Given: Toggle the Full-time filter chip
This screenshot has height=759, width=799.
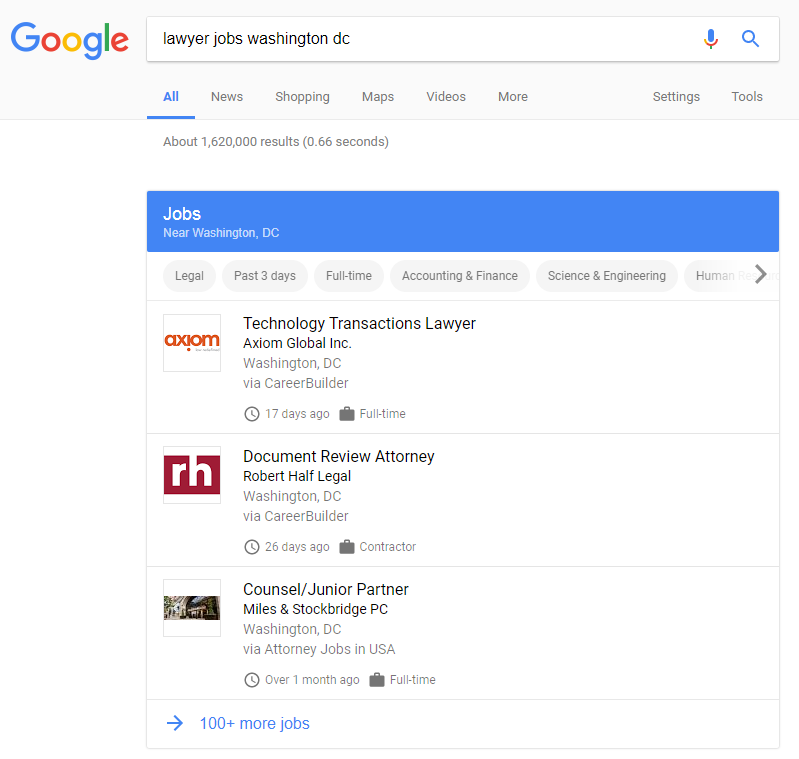Looking at the screenshot, I should [349, 276].
